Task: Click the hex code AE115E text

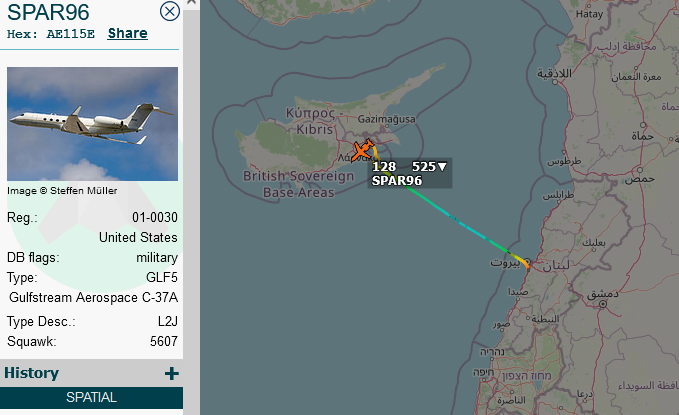Action: pos(70,34)
